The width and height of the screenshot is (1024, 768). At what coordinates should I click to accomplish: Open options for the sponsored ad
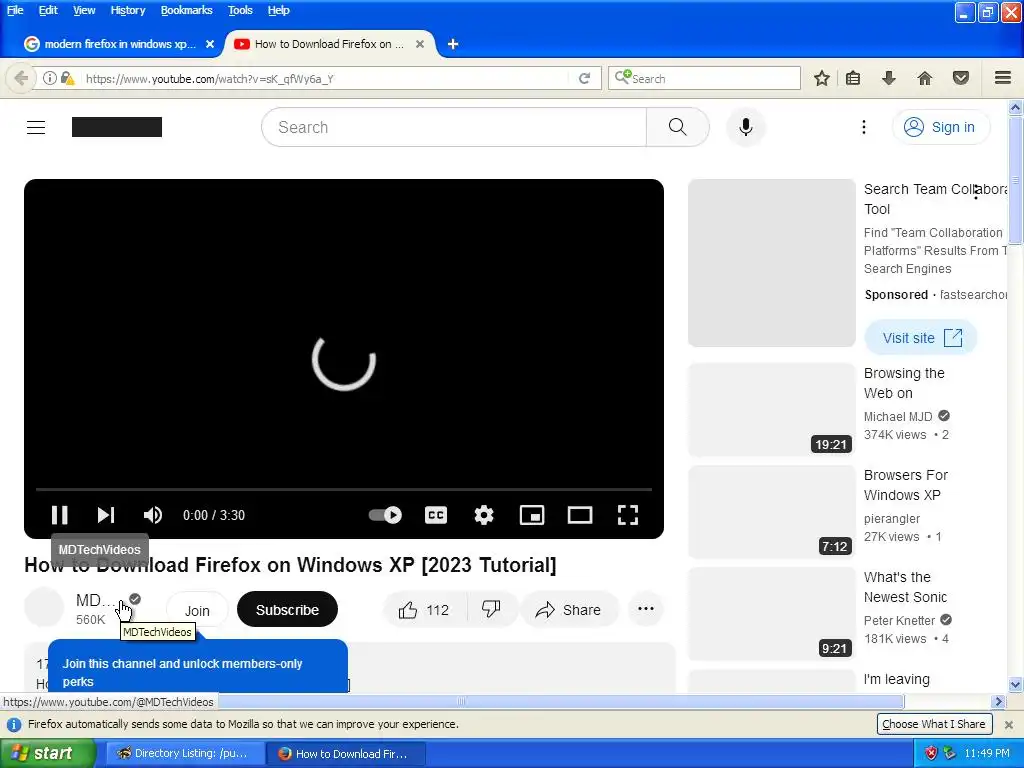tap(976, 191)
